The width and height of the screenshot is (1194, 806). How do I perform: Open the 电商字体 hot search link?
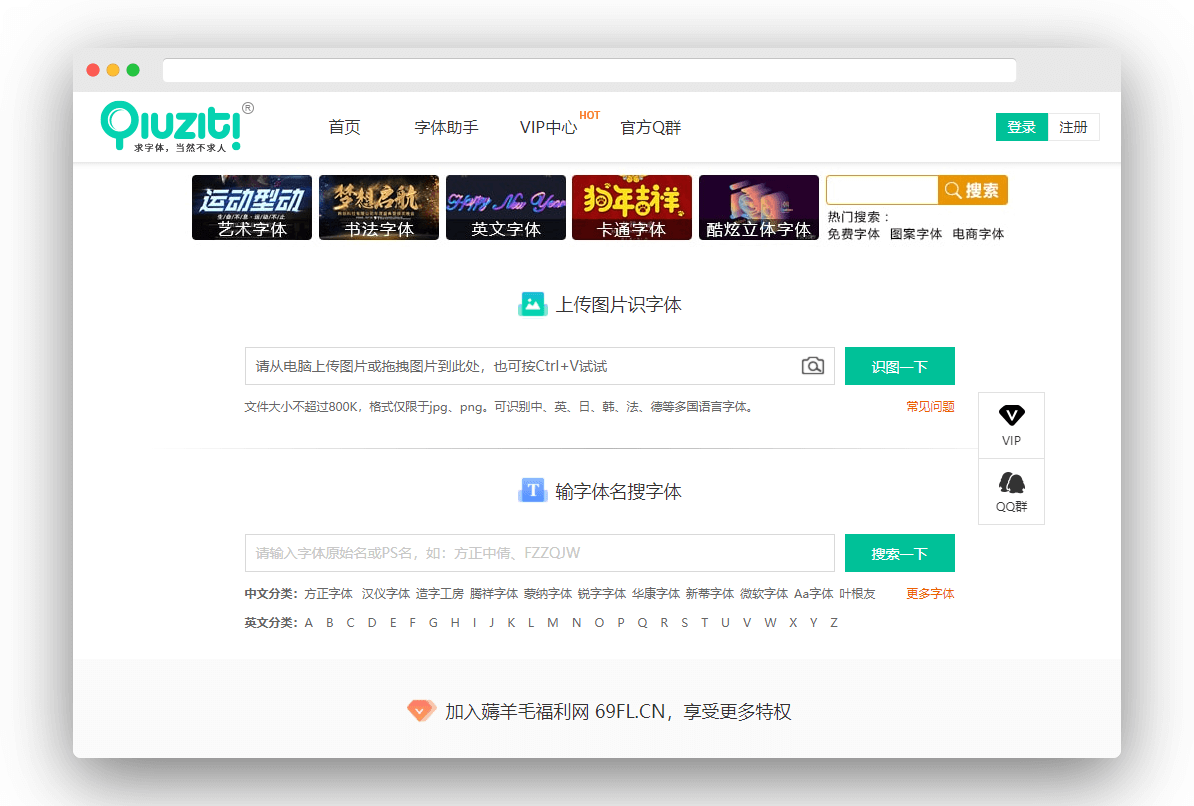[x=979, y=234]
